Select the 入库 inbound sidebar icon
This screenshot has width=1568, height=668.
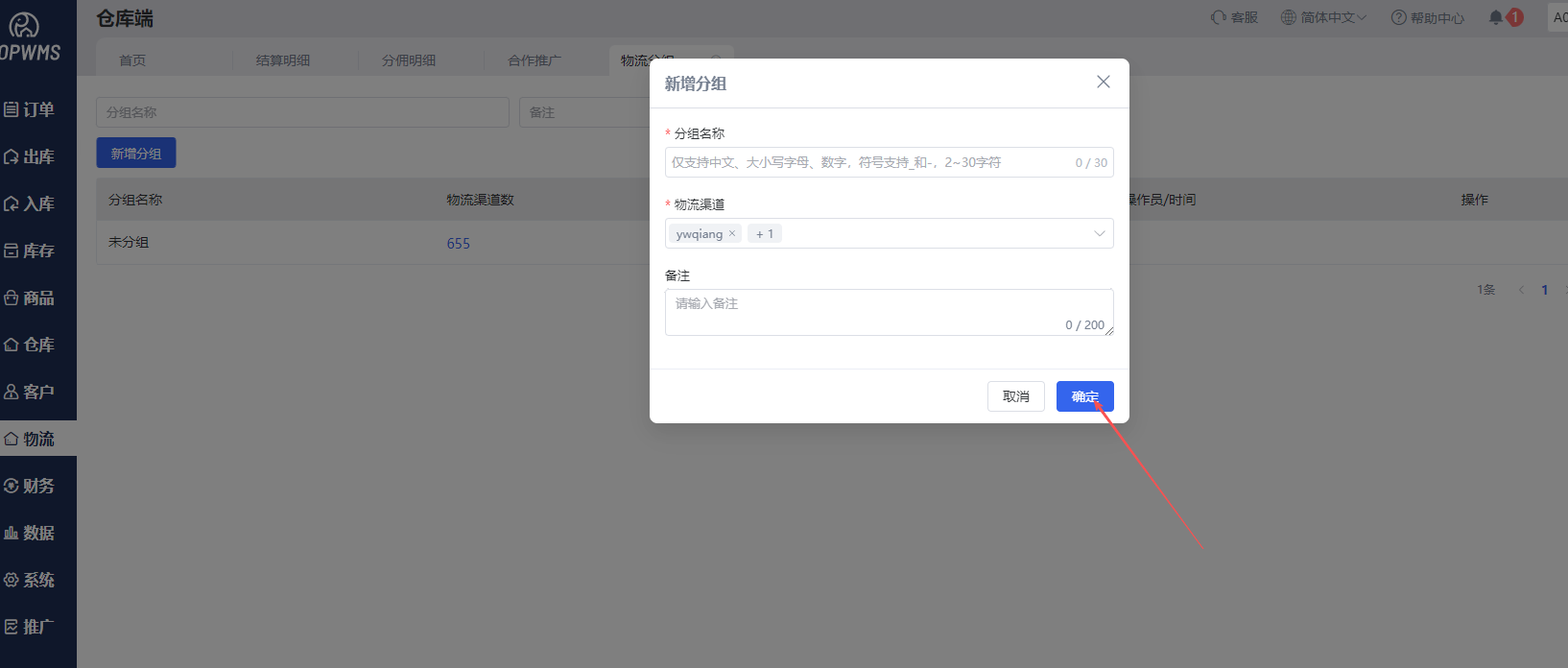(12, 203)
